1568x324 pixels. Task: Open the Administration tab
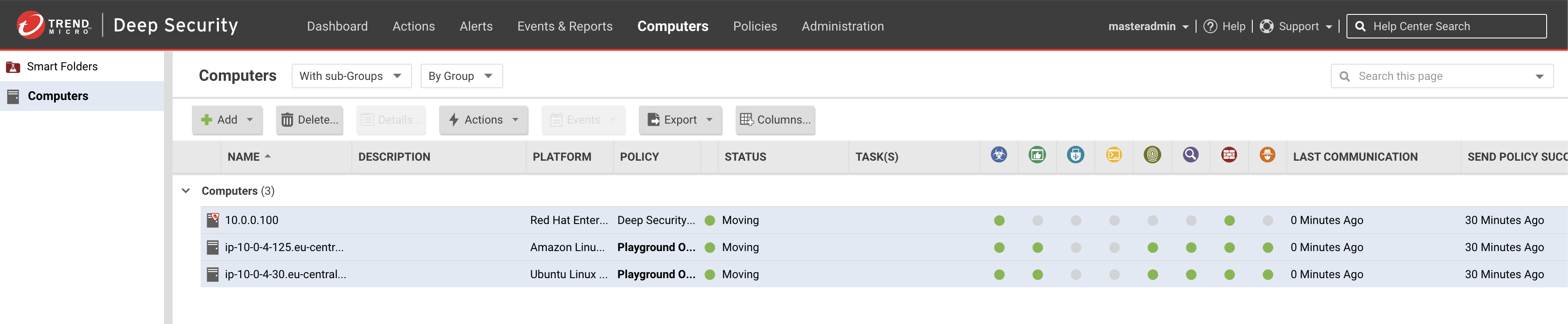(x=842, y=26)
